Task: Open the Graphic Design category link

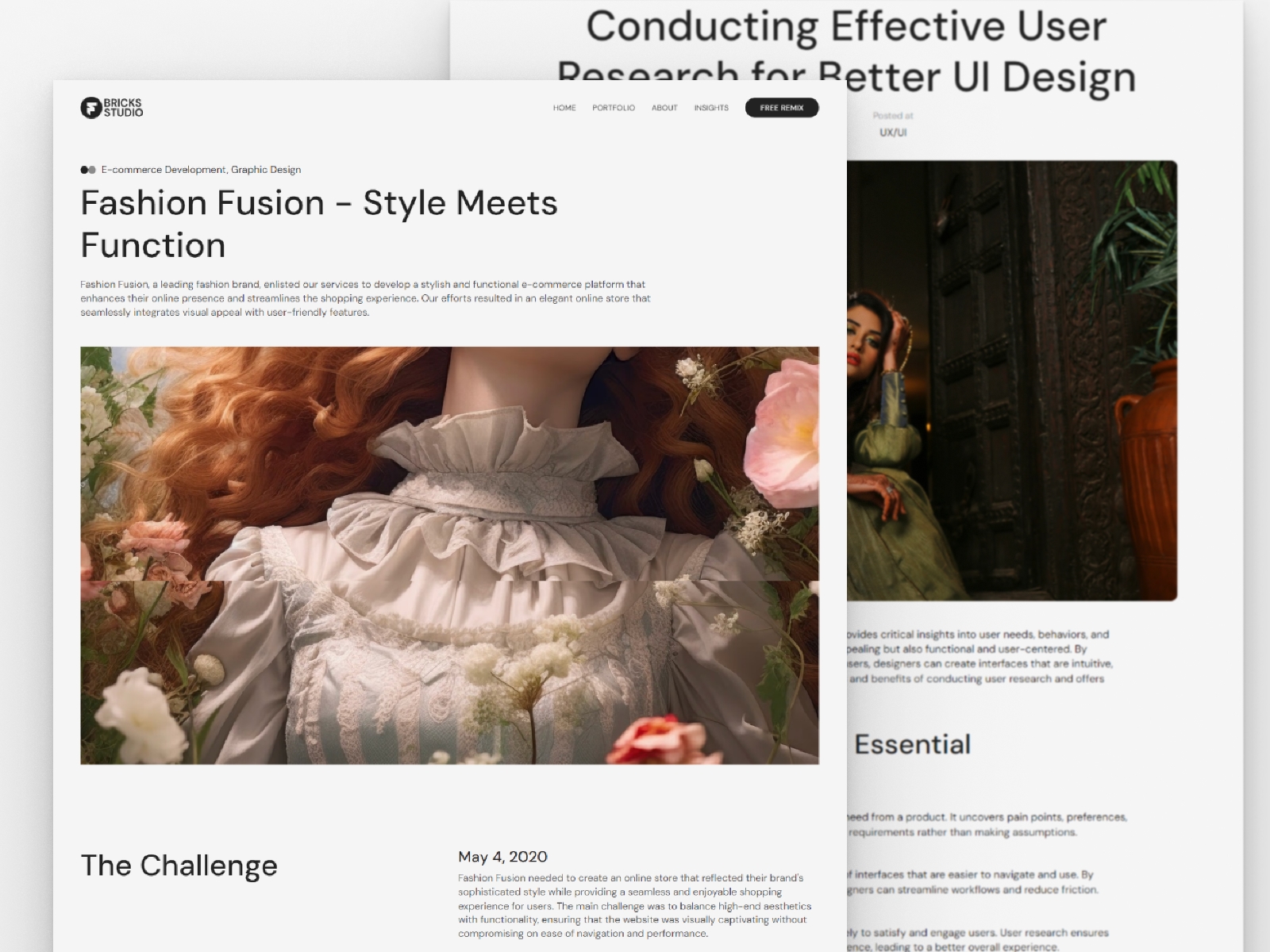Action: (x=267, y=170)
